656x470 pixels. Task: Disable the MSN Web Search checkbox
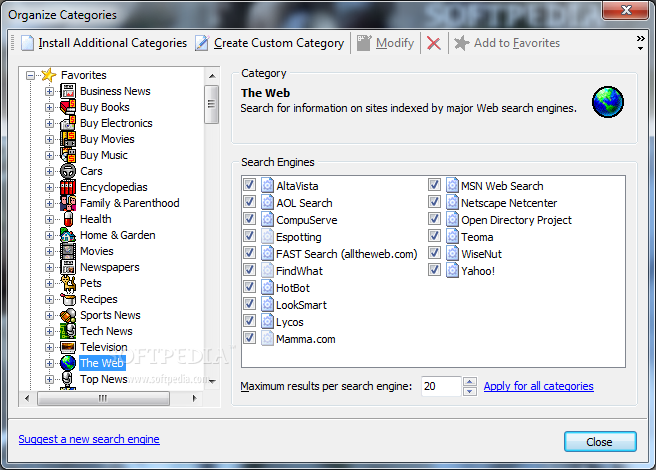tap(434, 185)
